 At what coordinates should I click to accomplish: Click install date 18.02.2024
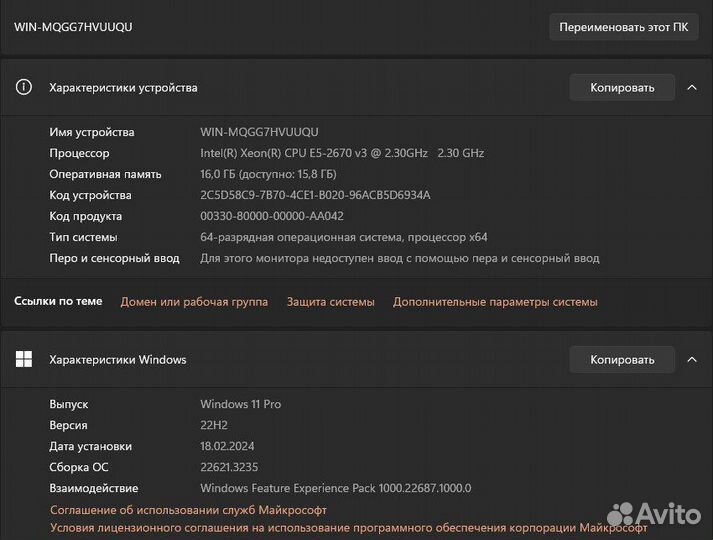tap(227, 446)
